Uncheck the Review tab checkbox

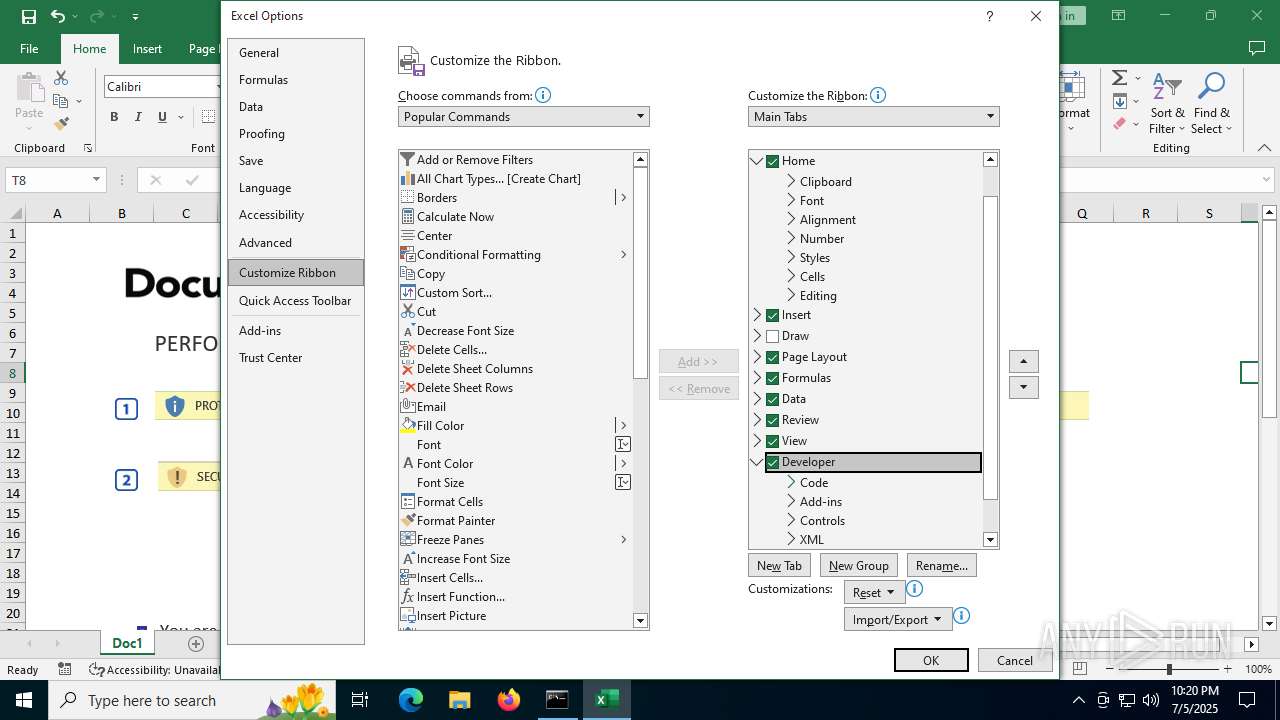point(772,420)
